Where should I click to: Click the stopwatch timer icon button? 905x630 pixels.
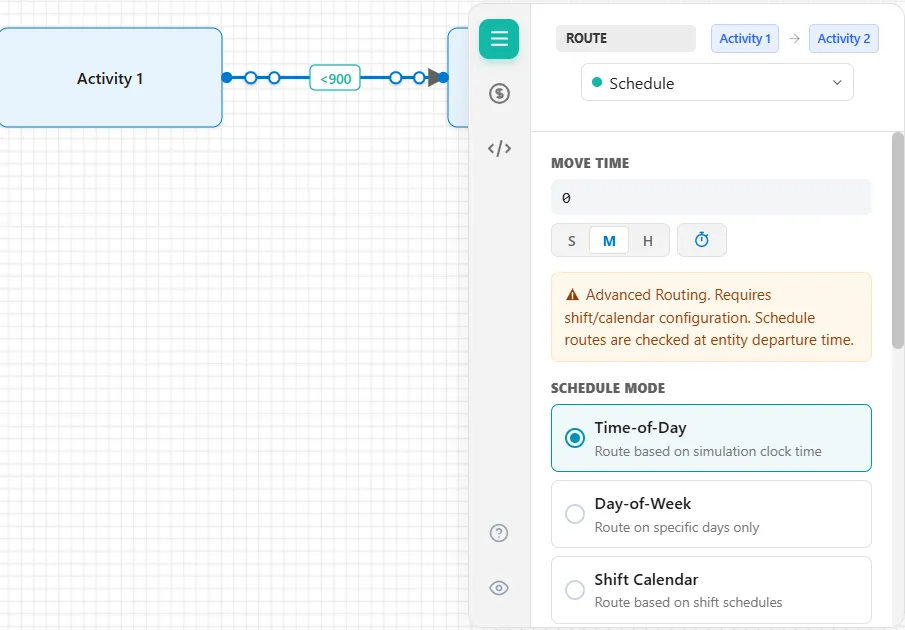coord(702,240)
